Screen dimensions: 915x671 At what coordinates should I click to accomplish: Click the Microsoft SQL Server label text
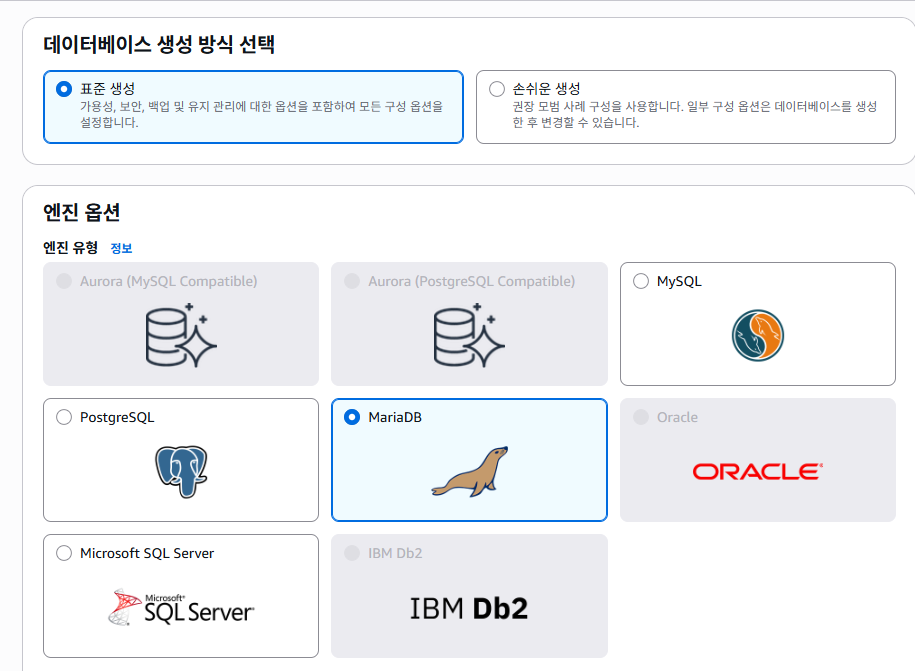[x=147, y=553]
